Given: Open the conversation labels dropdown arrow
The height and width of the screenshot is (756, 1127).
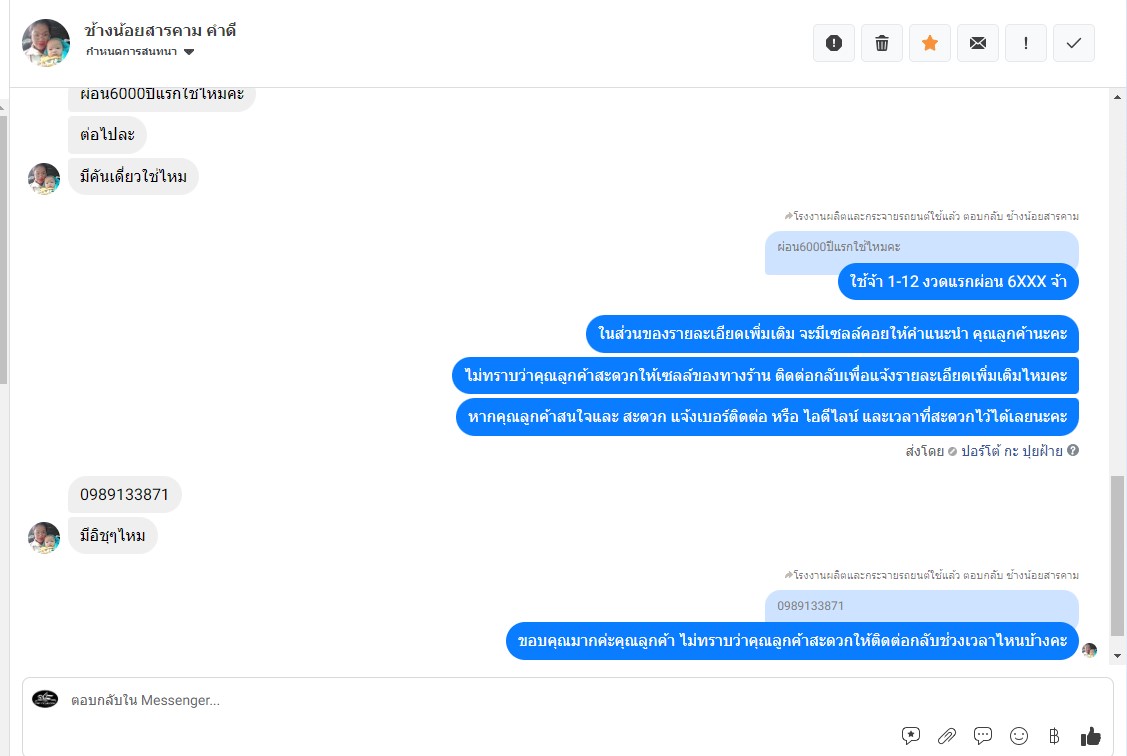Looking at the screenshot, I should pos(189,52).
